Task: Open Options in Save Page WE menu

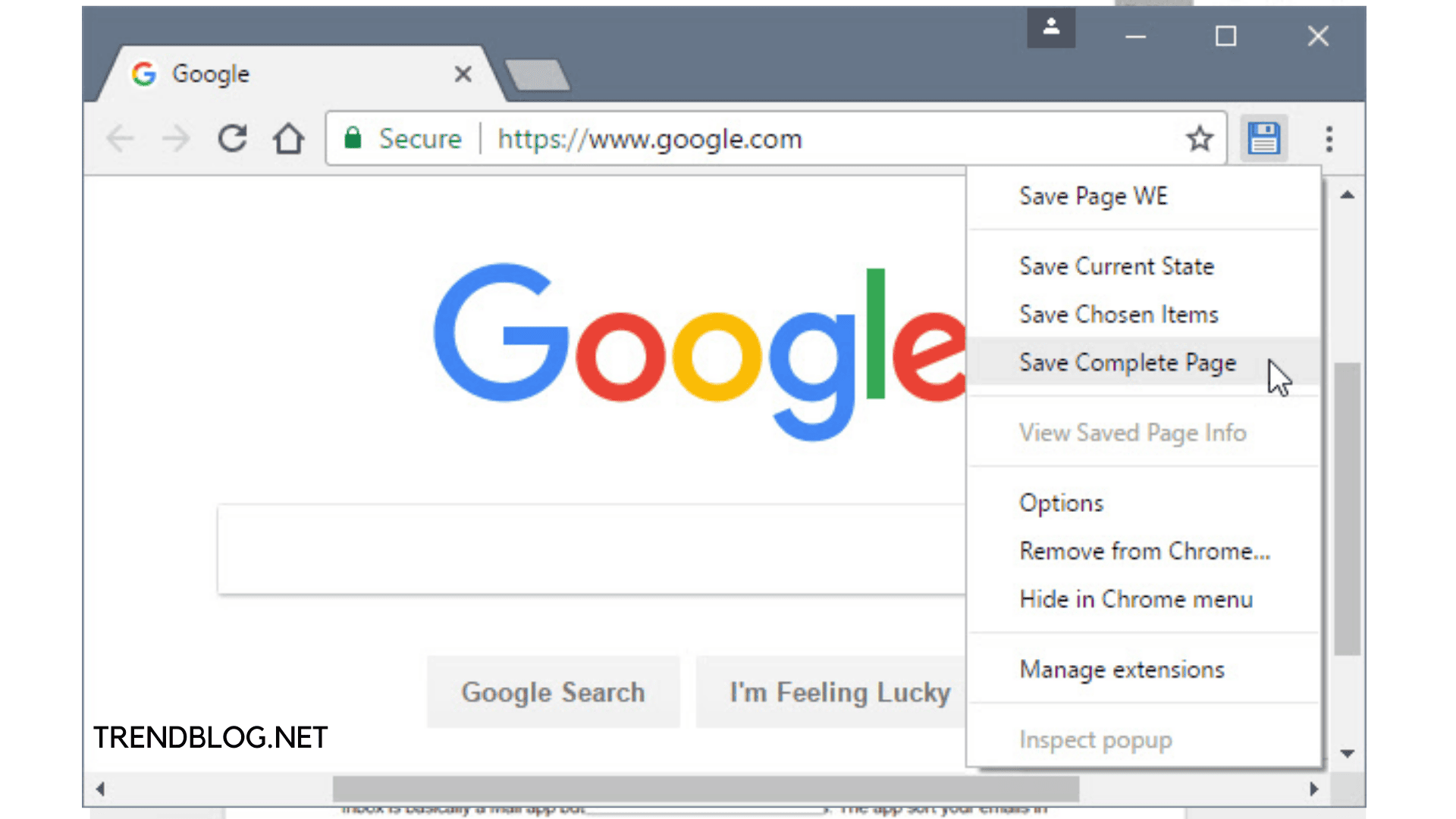Action: tap(1061, 502)
